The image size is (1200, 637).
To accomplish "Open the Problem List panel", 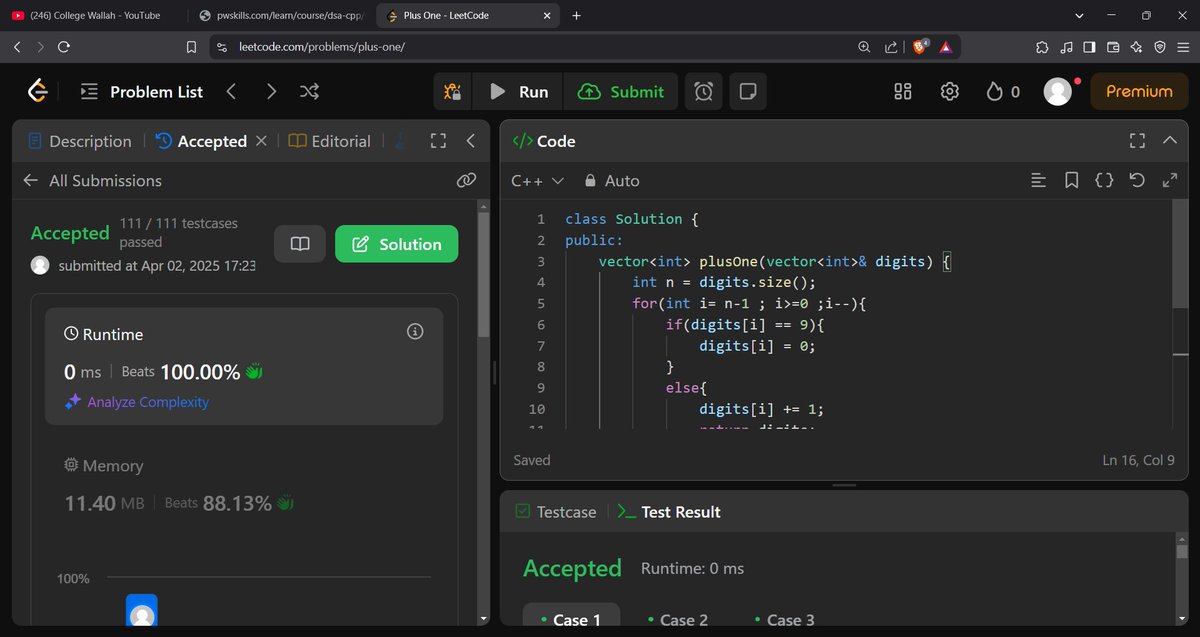I will [141, 92].
